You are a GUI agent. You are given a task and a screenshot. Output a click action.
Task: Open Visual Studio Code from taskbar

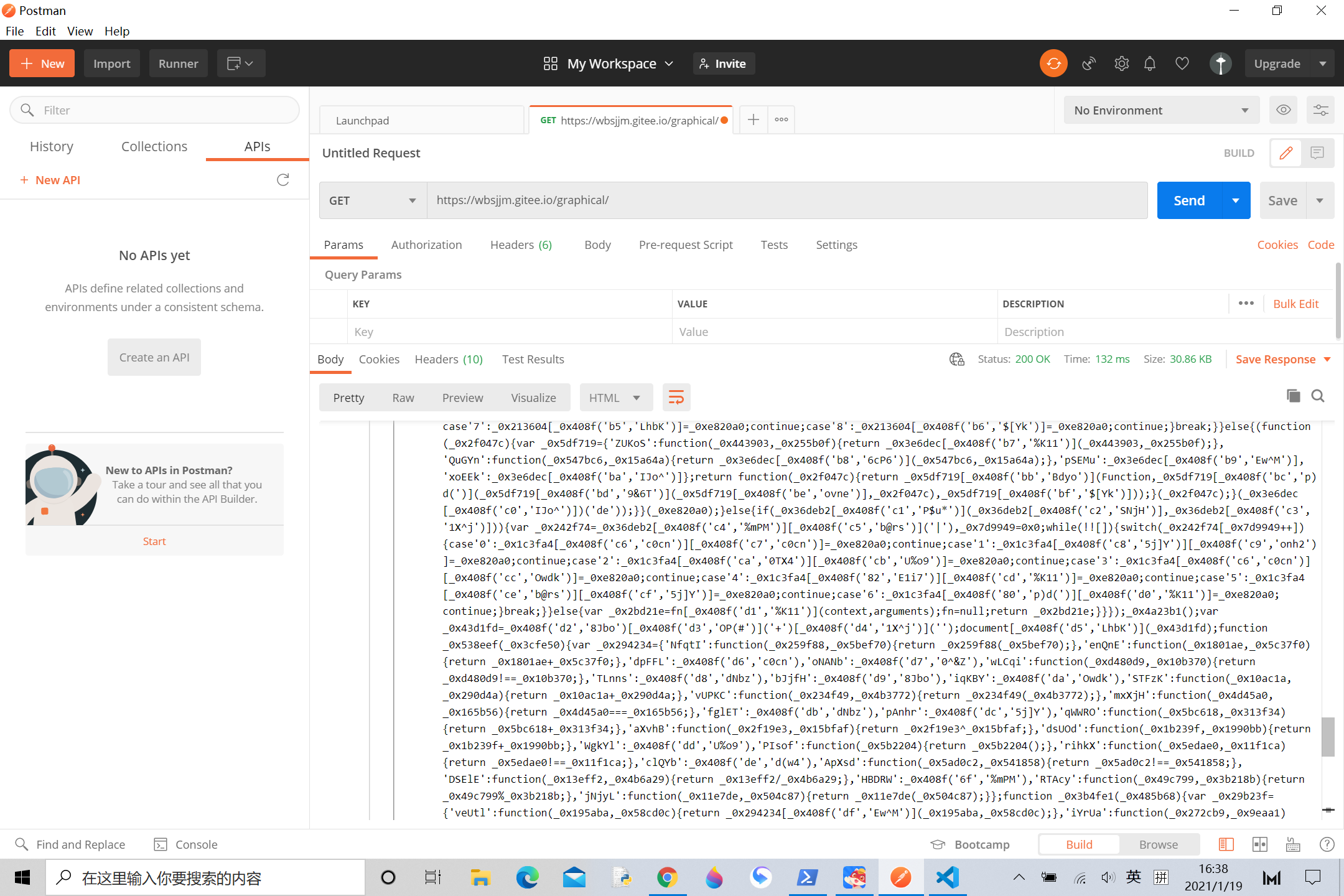click(947, 877)
